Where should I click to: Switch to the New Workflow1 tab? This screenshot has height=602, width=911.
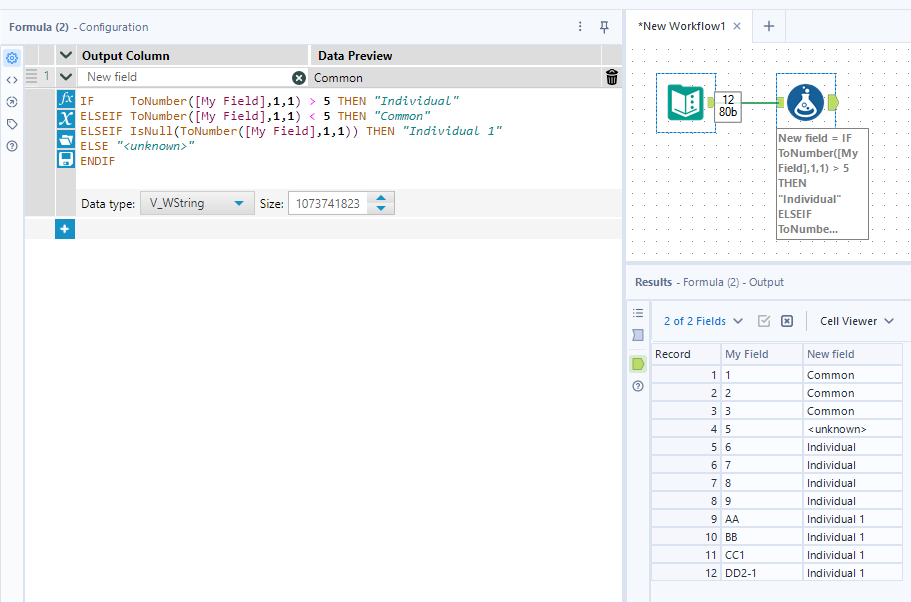681,26
